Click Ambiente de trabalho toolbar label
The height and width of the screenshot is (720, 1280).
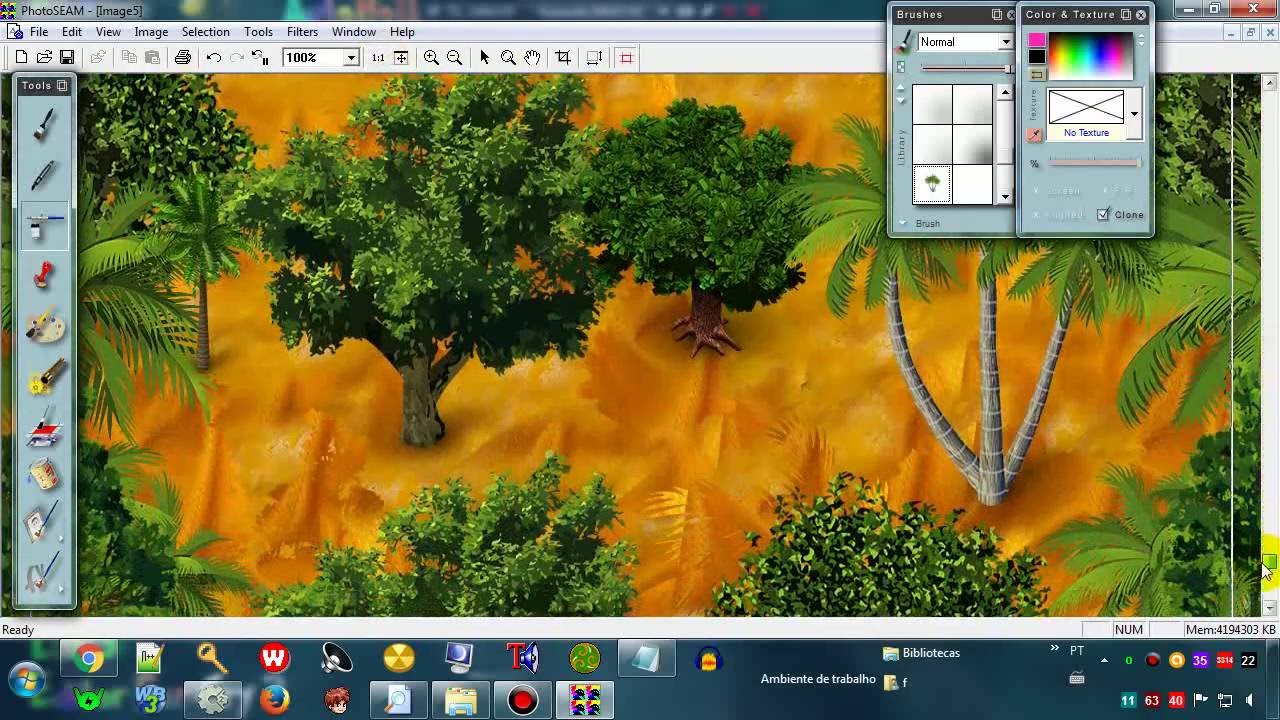click(x=818, y=679)
